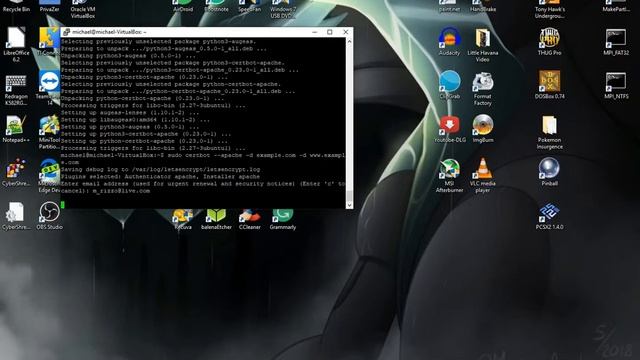Viewport: 640px width, 360px height.
Task: Minimize the michael@michael-VirtualBox terminal window
Action: [314, 32]
